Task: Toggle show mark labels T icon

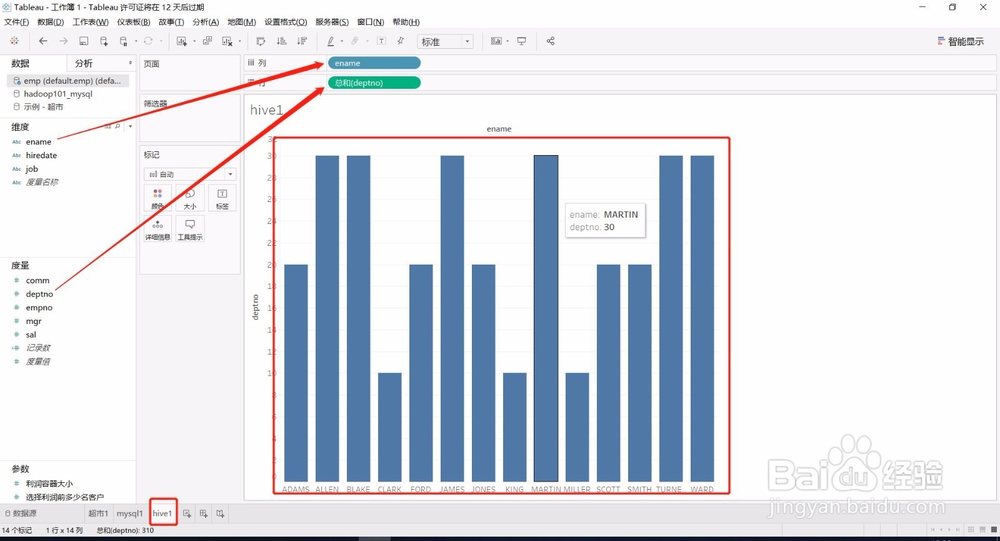Action: tap(381, 41)
